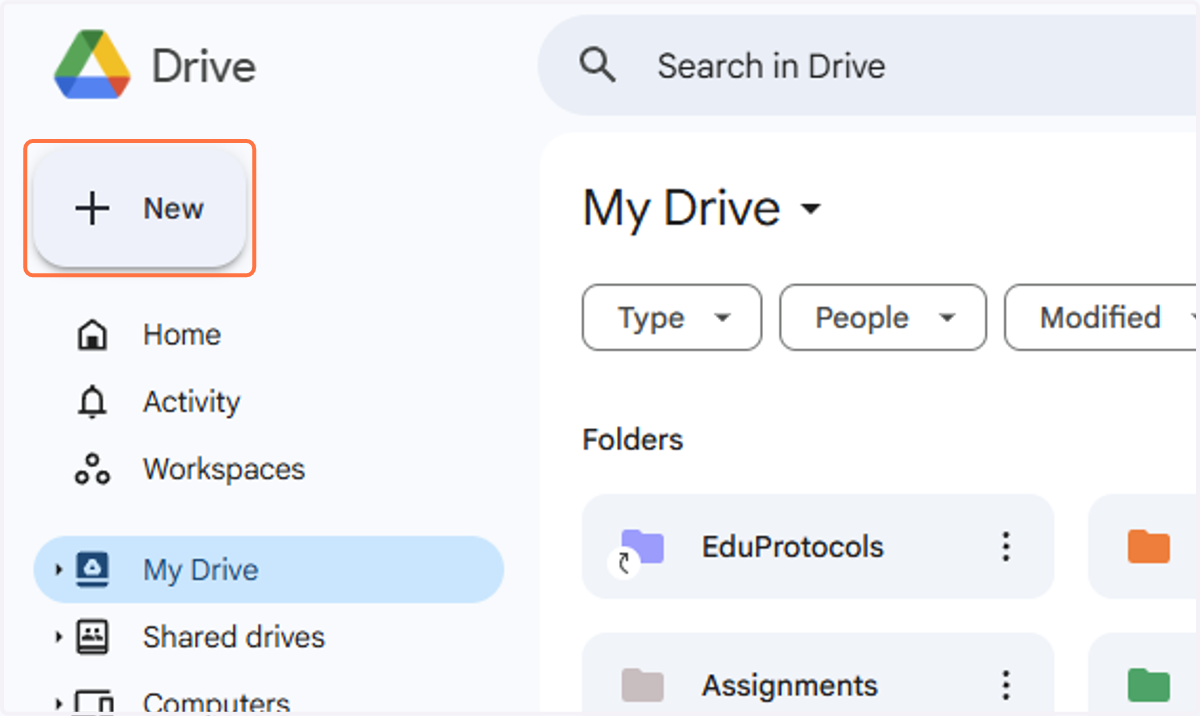The image size is (1200, 716).
Task: Open Assignments more actions menu
Action: 1006,685
